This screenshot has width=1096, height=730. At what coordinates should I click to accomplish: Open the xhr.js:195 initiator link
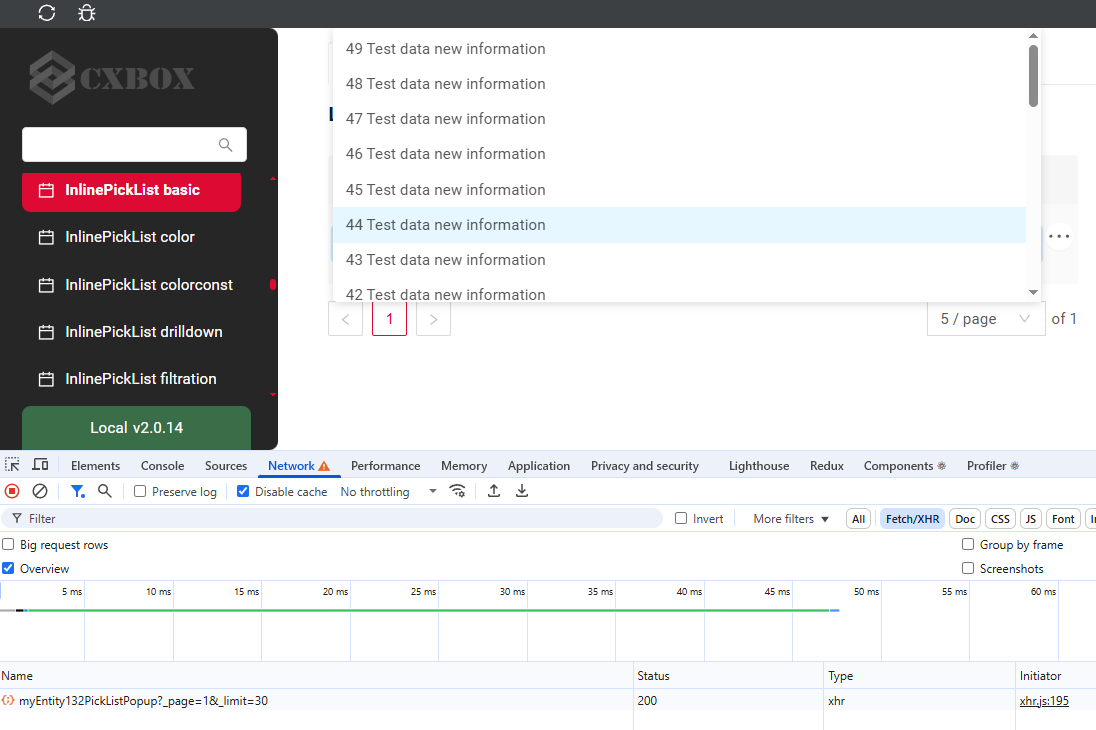click(x=1044, y=701)
